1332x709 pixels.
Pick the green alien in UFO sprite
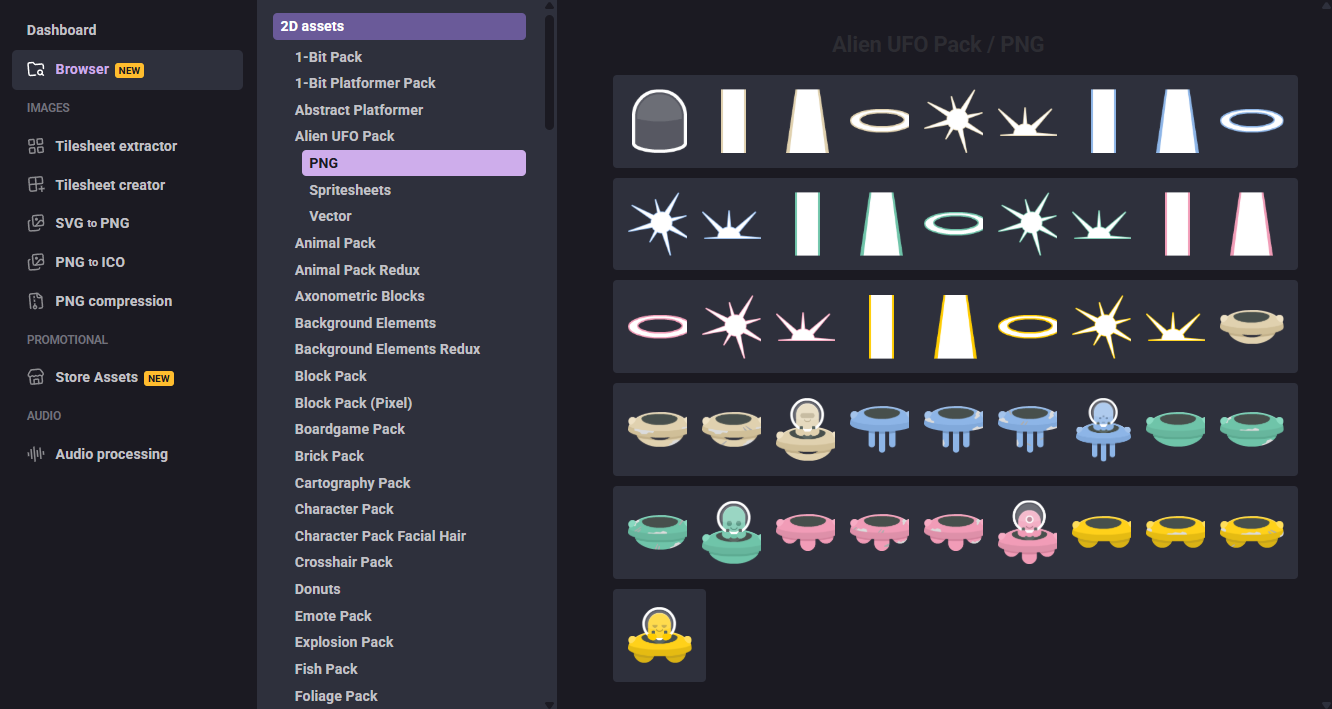coord(733,532)
